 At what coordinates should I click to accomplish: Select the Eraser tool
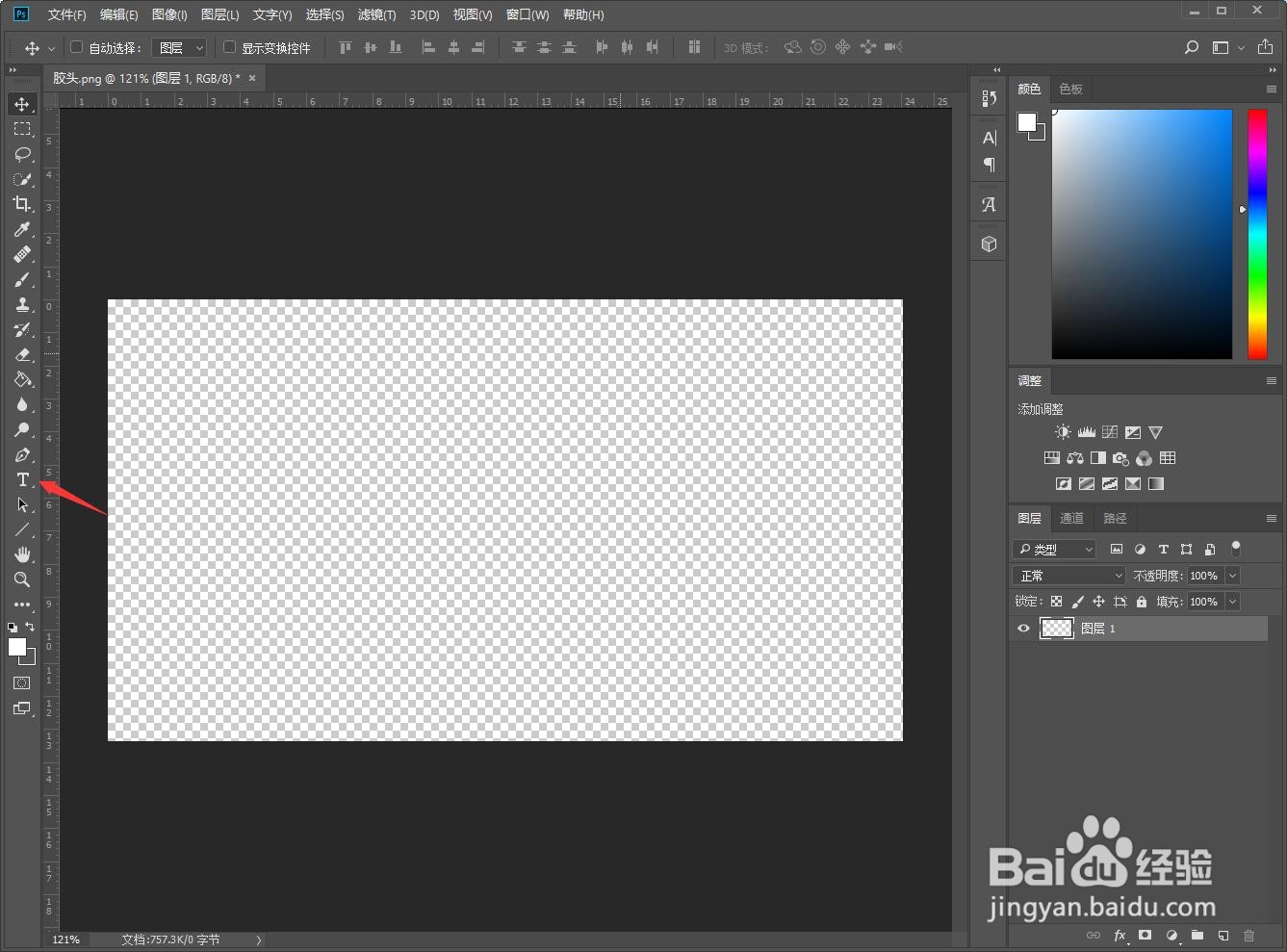[x=22, y=354]
